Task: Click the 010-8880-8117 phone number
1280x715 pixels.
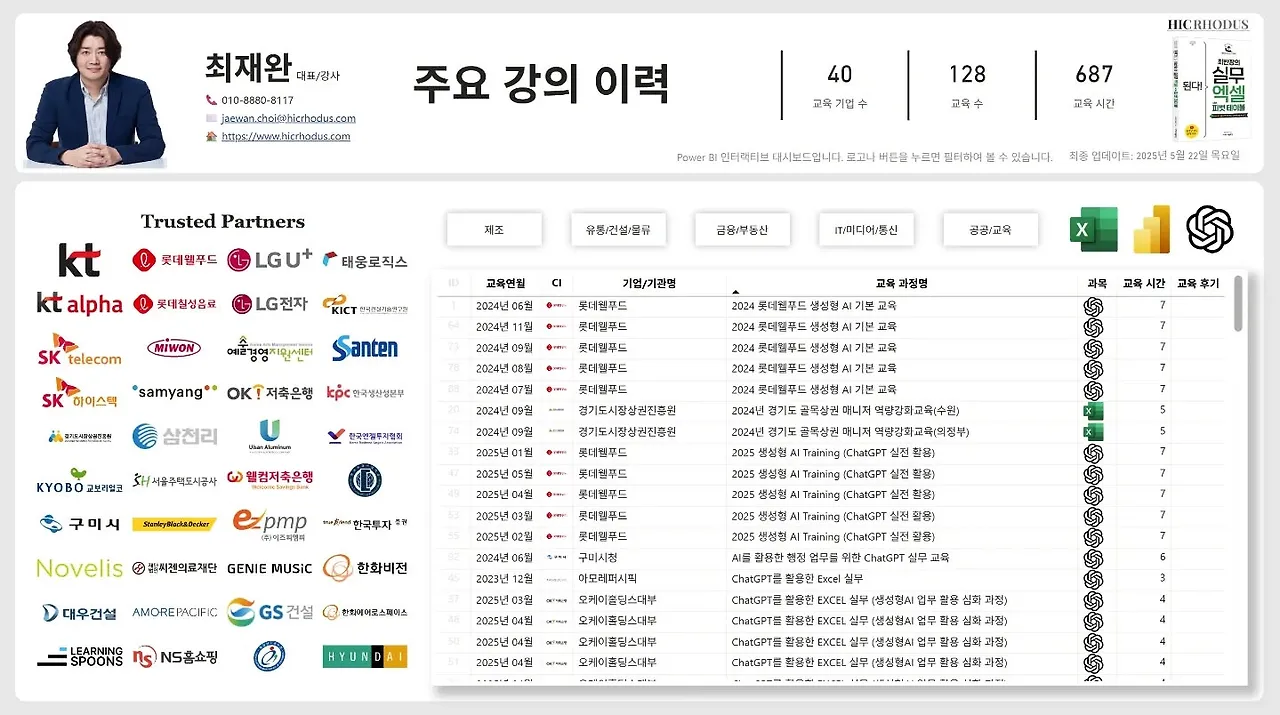Action: [x=257, y=100]
